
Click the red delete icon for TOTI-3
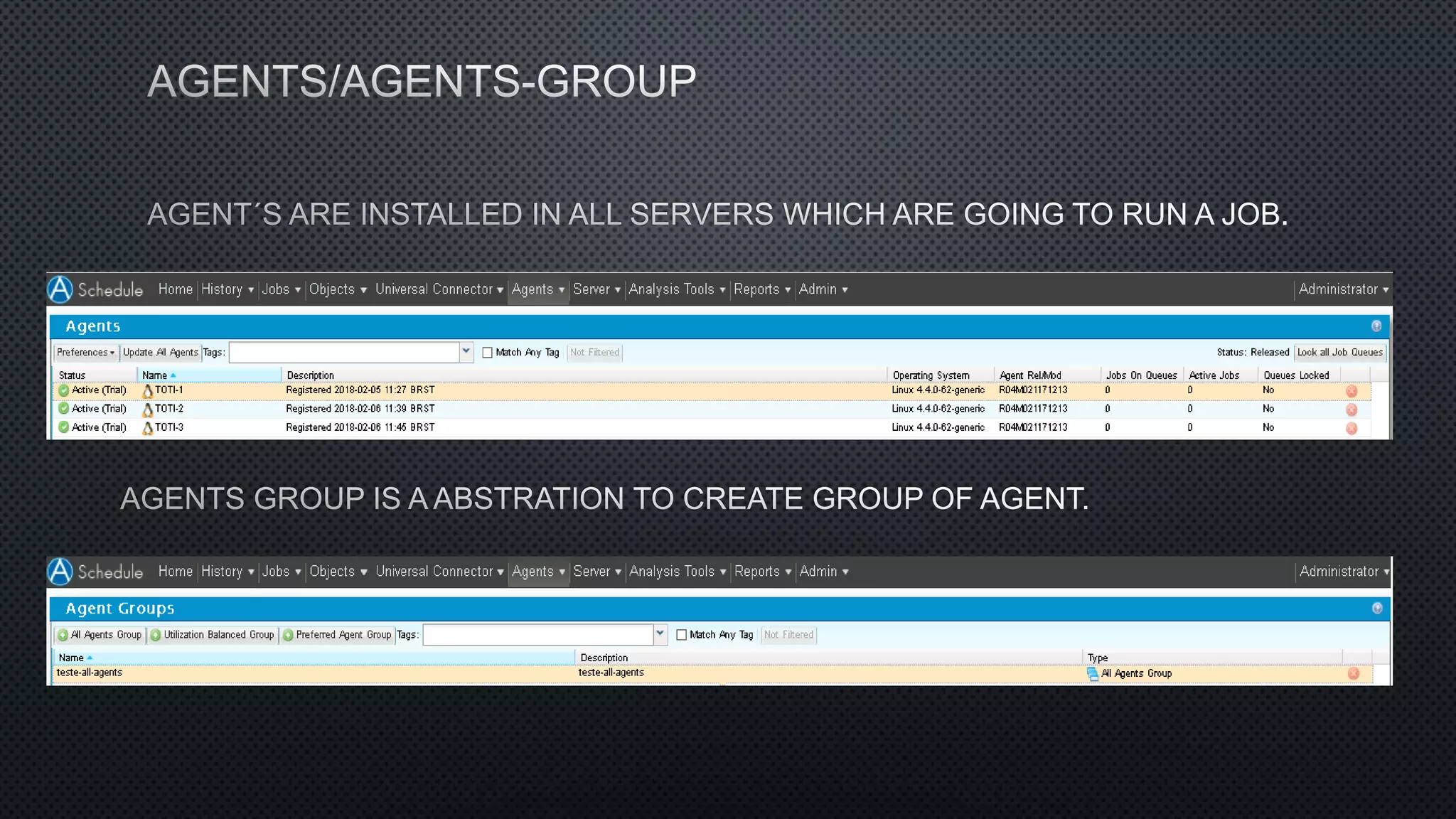[x=1351, y=428]
